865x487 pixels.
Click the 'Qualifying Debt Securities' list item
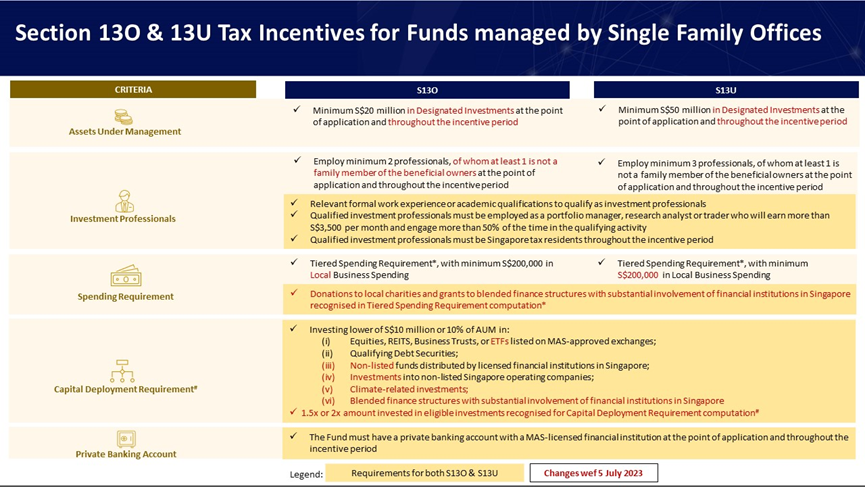pyautogui.click(x=404, y=354)
